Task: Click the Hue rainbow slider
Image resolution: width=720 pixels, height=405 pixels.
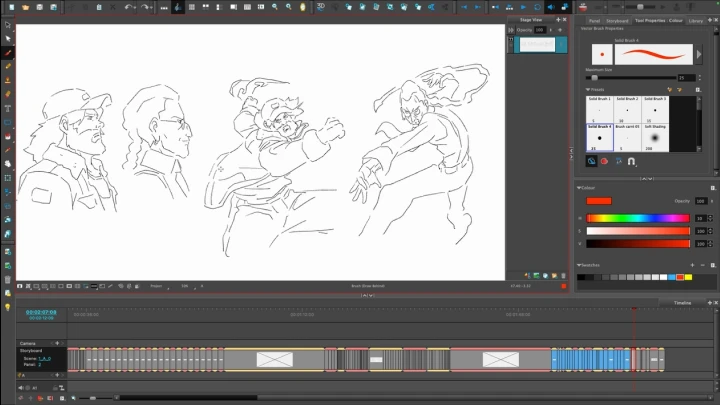Action: pos(638,217)
